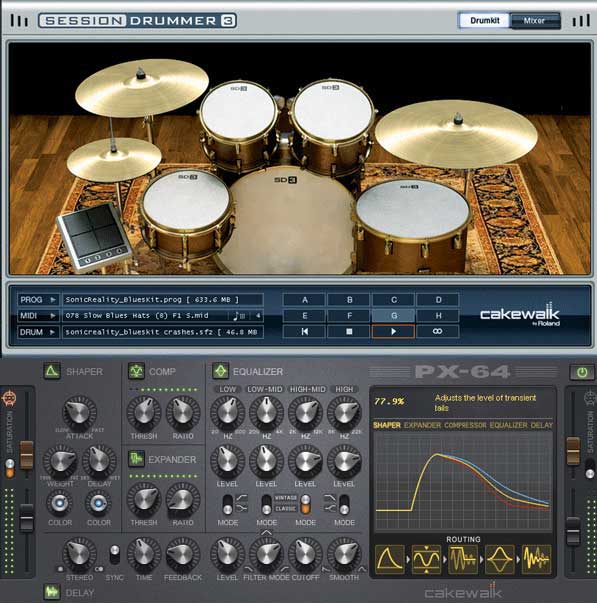
Task: Select the EXPANDER display tab
Action: click(422, 425)
